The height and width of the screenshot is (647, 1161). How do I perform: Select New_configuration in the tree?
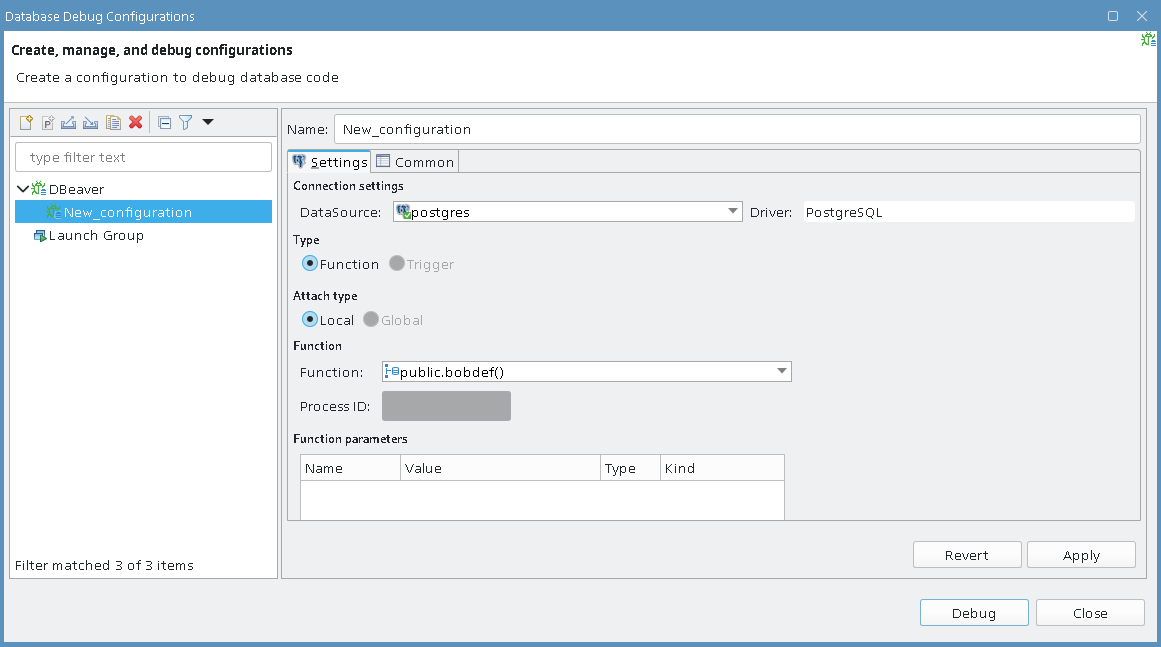pos(144,212)
